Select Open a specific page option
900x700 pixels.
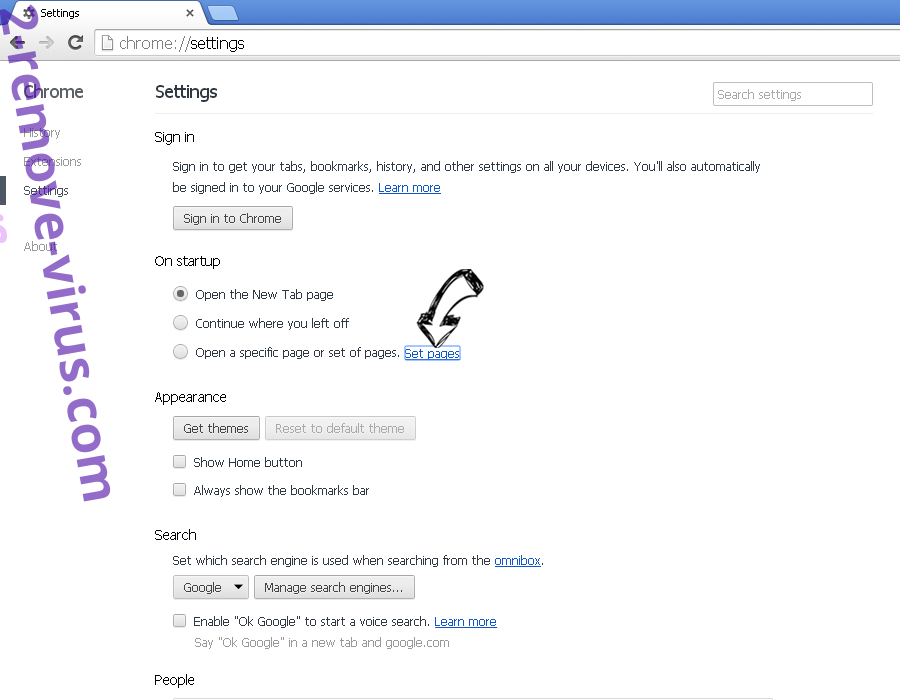click(x=180, y=352)
